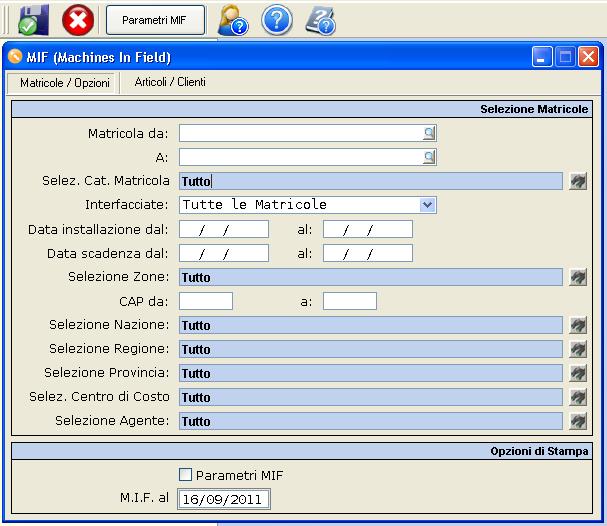Open lookup for Matricola da field
This screenshot has width=607, height=526.
click(x=429, y=133)
